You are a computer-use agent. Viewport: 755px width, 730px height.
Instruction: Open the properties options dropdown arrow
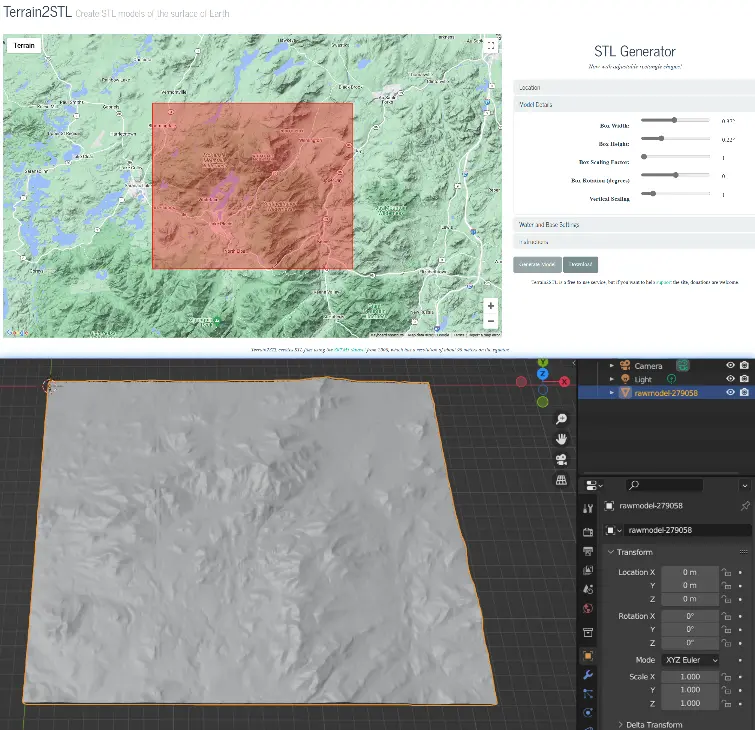pos(745,485)
